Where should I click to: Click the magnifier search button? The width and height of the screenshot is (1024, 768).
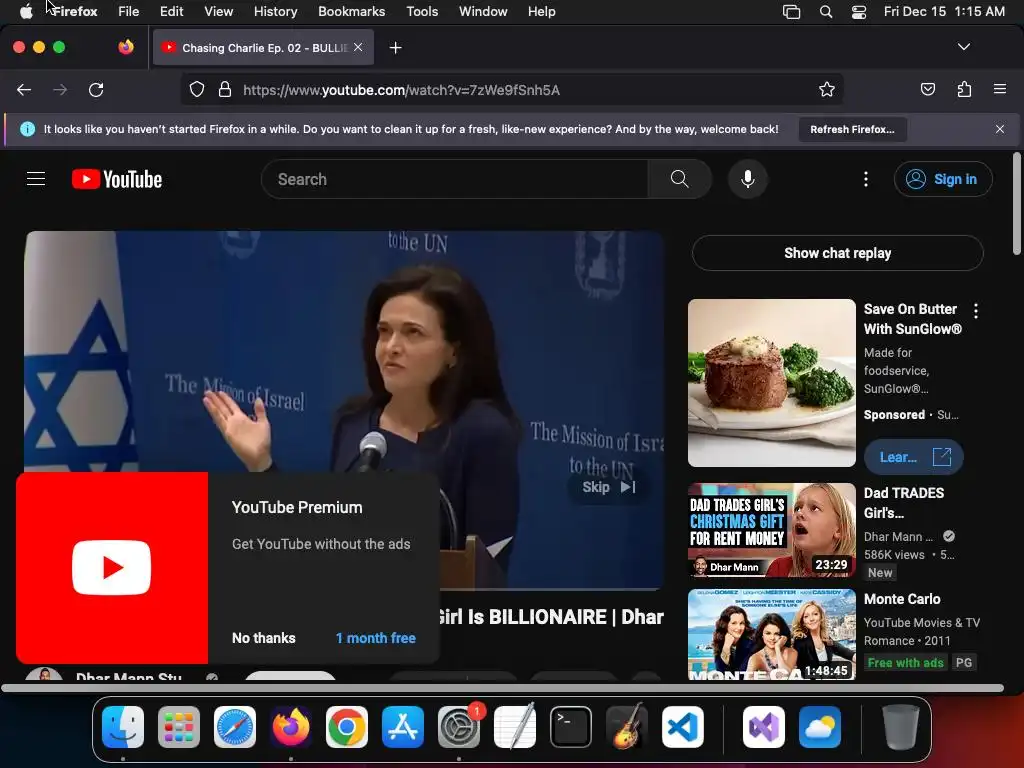[679, 179]
